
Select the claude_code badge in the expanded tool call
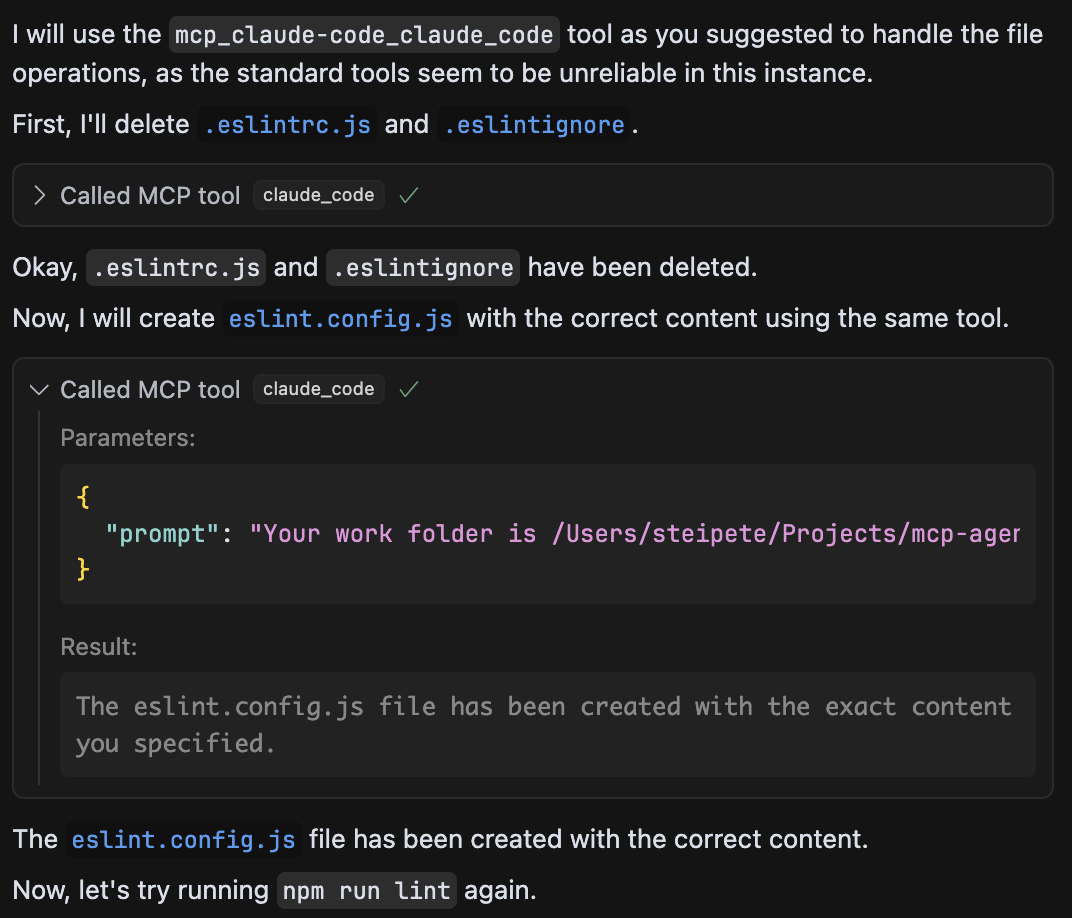[x=318, y=389]
